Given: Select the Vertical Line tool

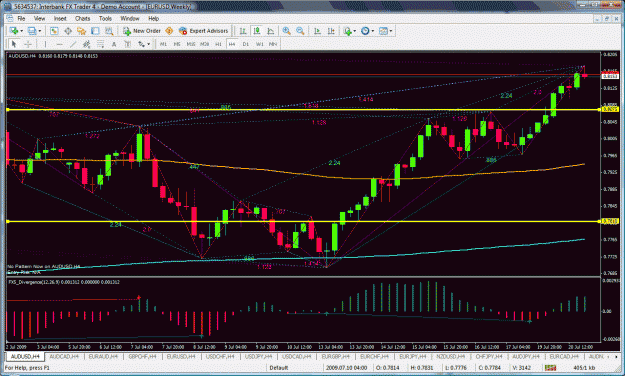Looking at the screenshot, I should (x=45, y=44).
